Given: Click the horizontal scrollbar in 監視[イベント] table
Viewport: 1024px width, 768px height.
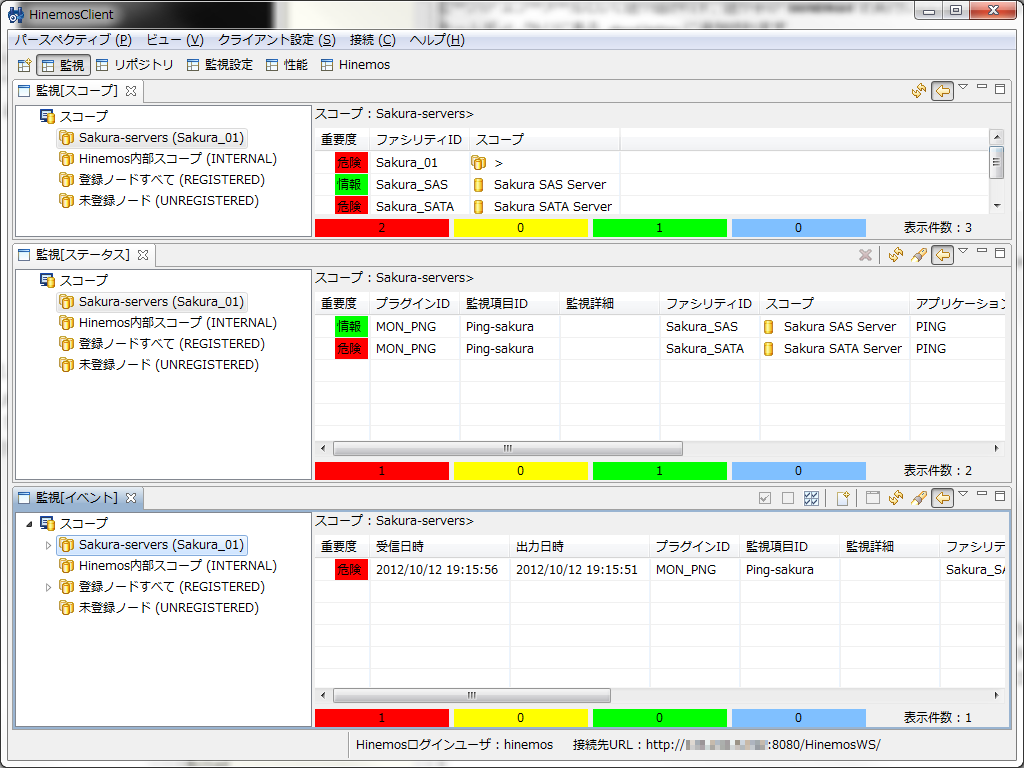Looking at the screenshot, I should point(471,696).
